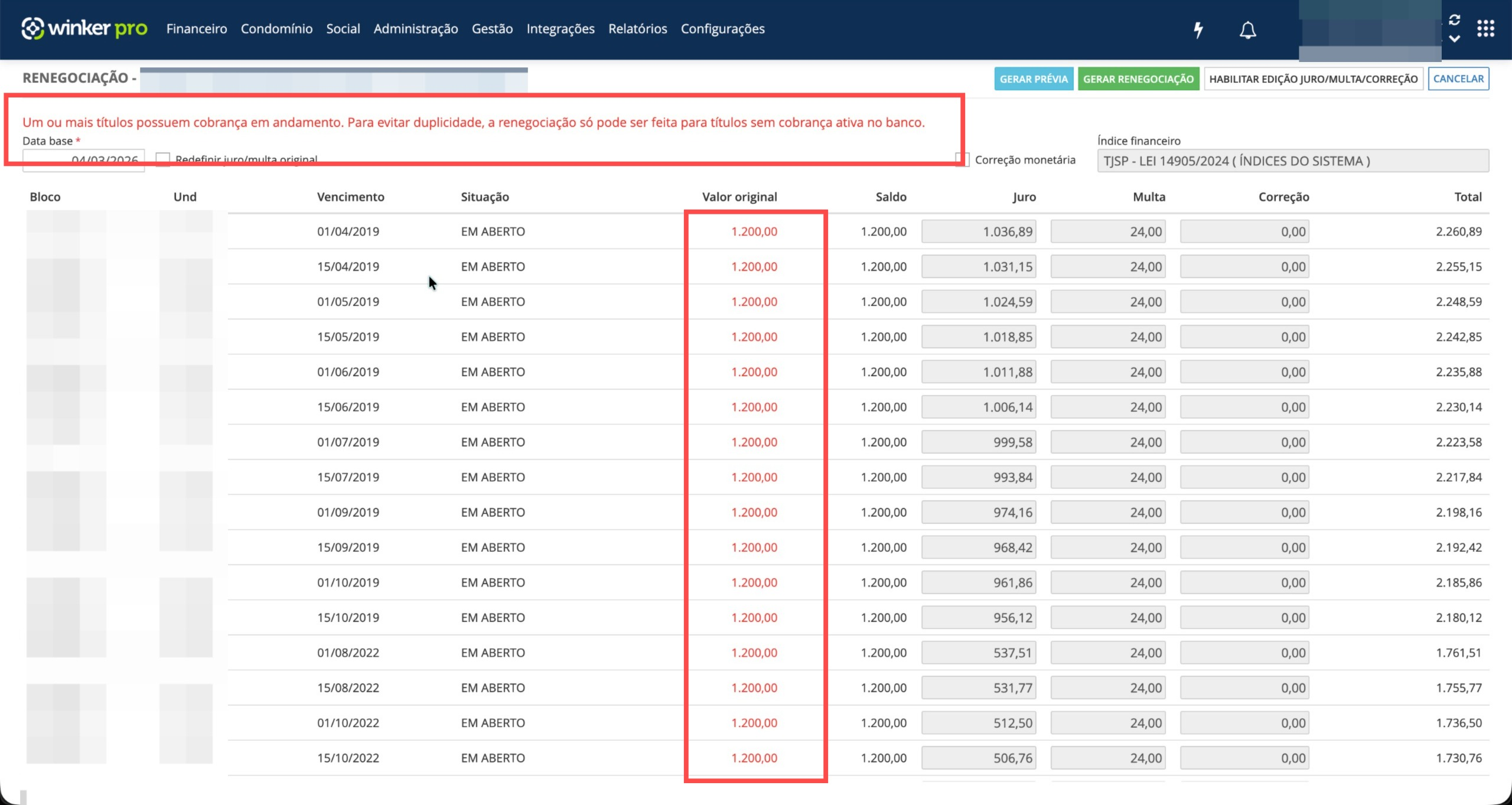The height and width of the screenshot is (805, 1512).
Task: Click the Juro field for 01/04/2019
Action: coord(979,232)
